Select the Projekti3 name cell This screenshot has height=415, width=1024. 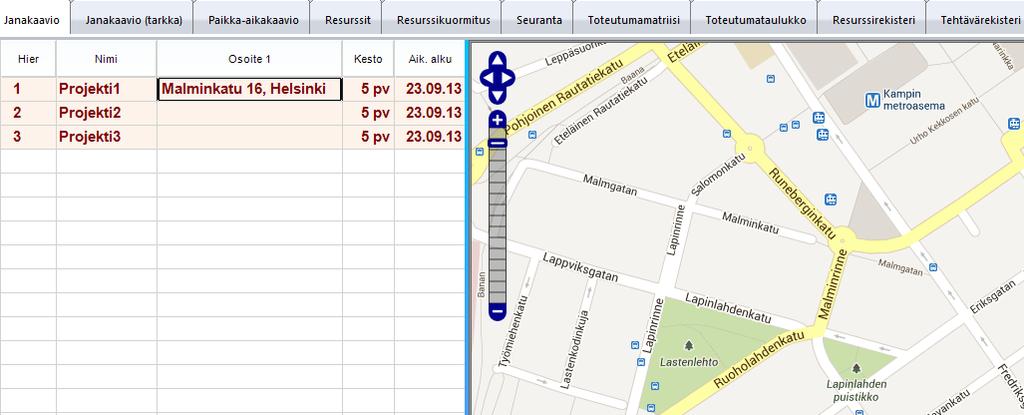click(106, 137)
